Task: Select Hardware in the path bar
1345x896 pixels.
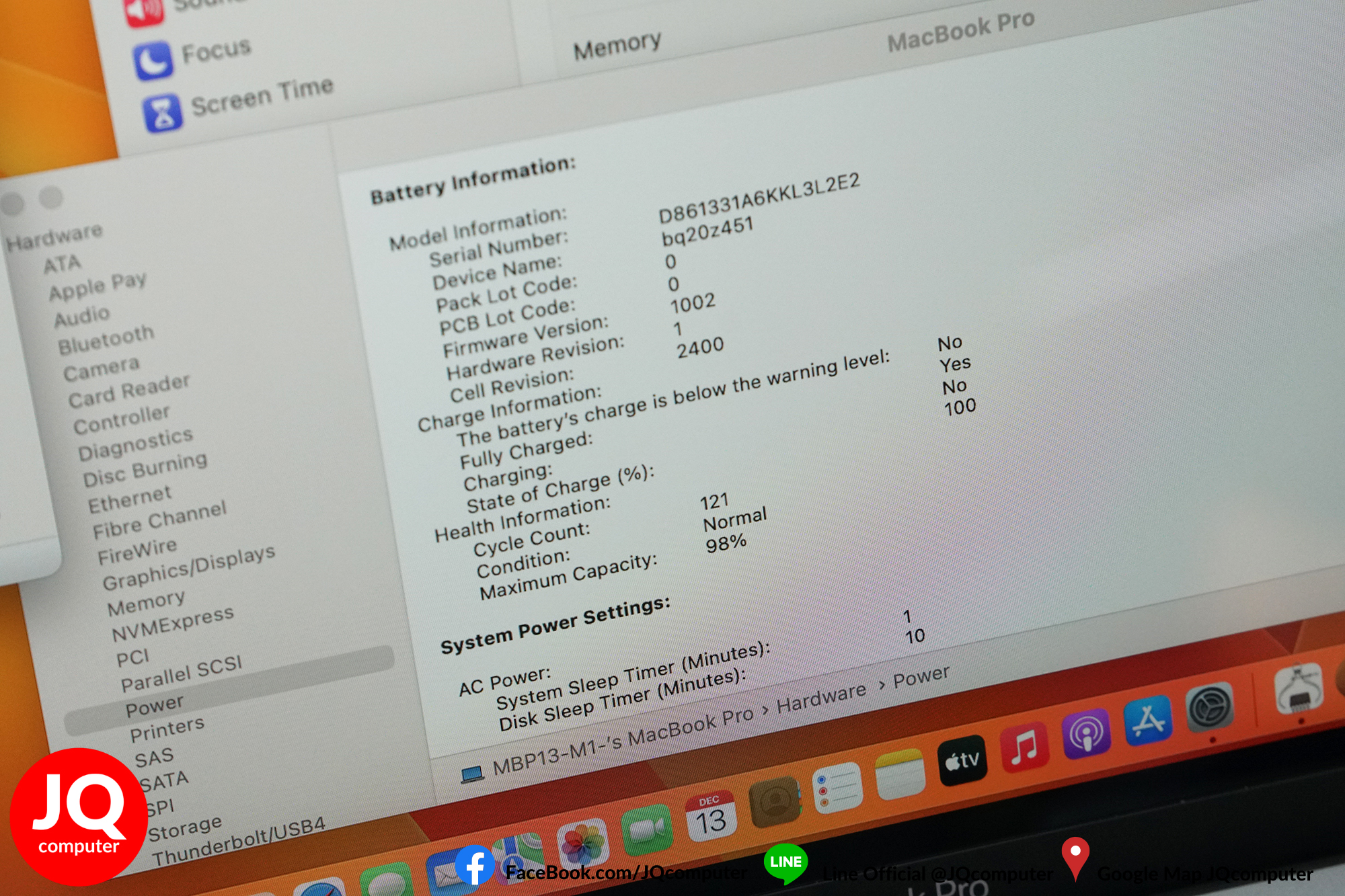Action: [x=821, y=698]
